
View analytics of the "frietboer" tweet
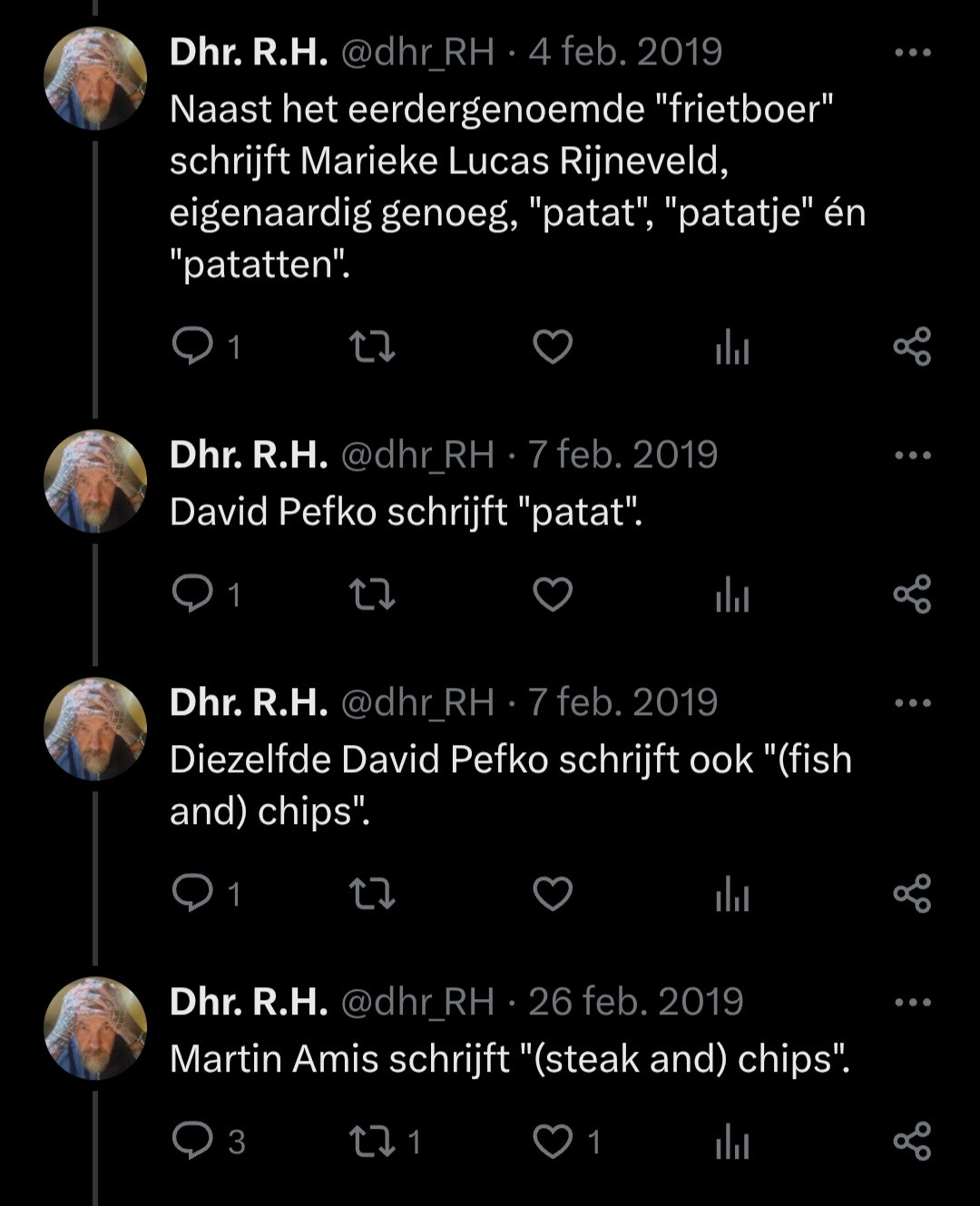pos(732,346)
